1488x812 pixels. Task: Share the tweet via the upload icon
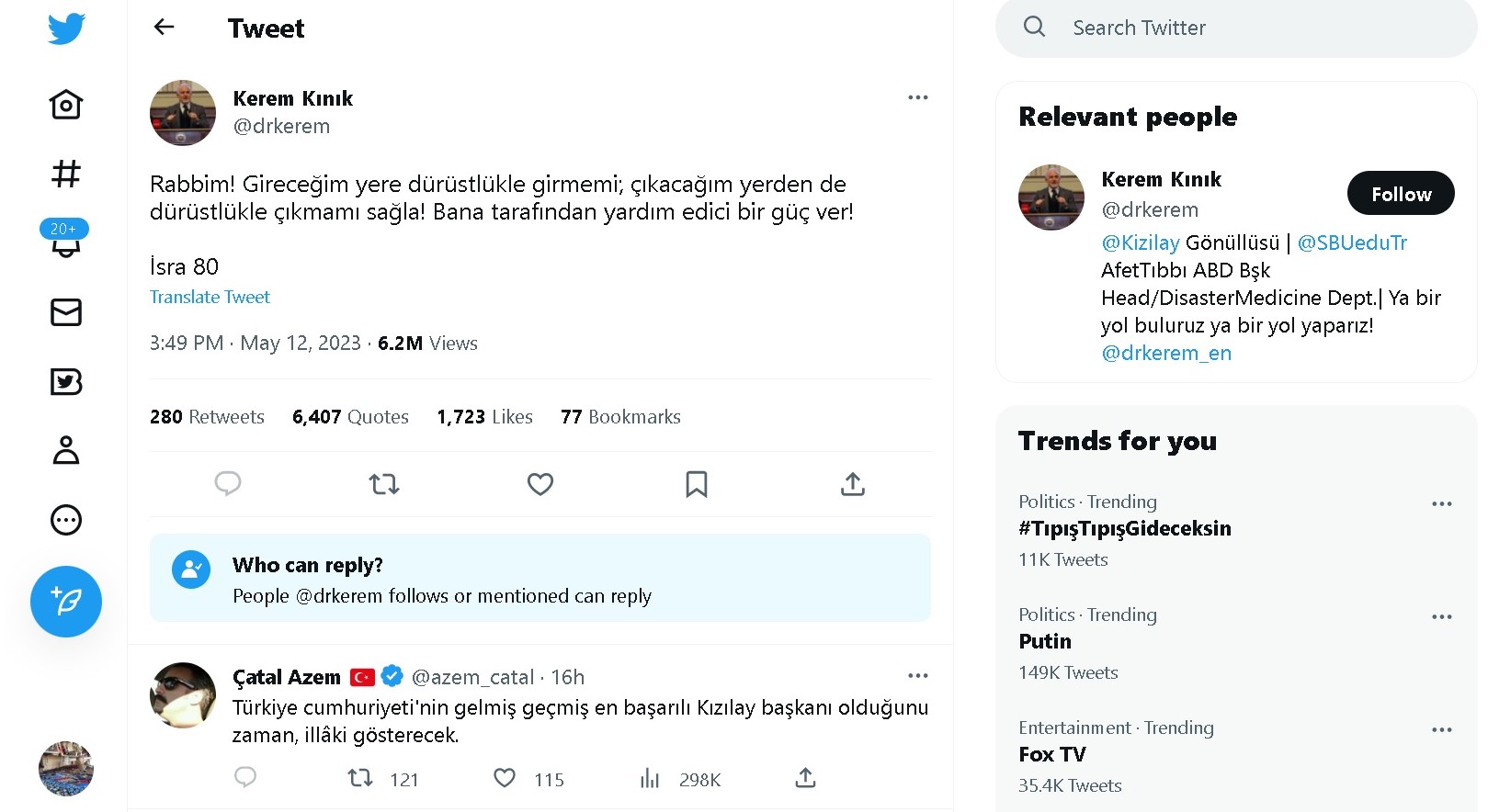(852, 483)
